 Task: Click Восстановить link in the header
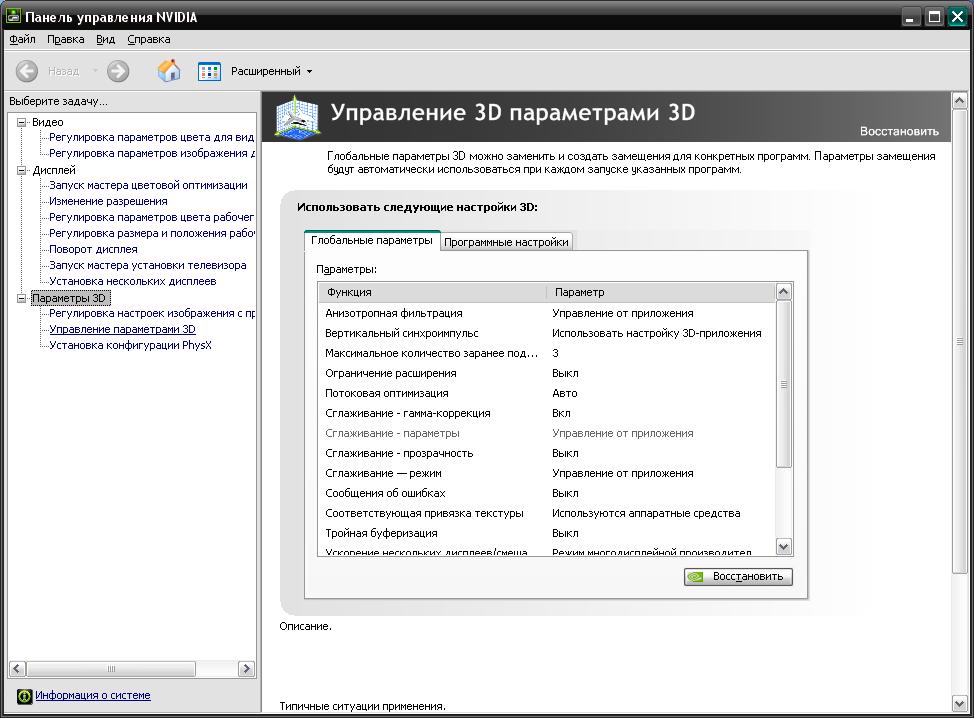coord(899,131)
